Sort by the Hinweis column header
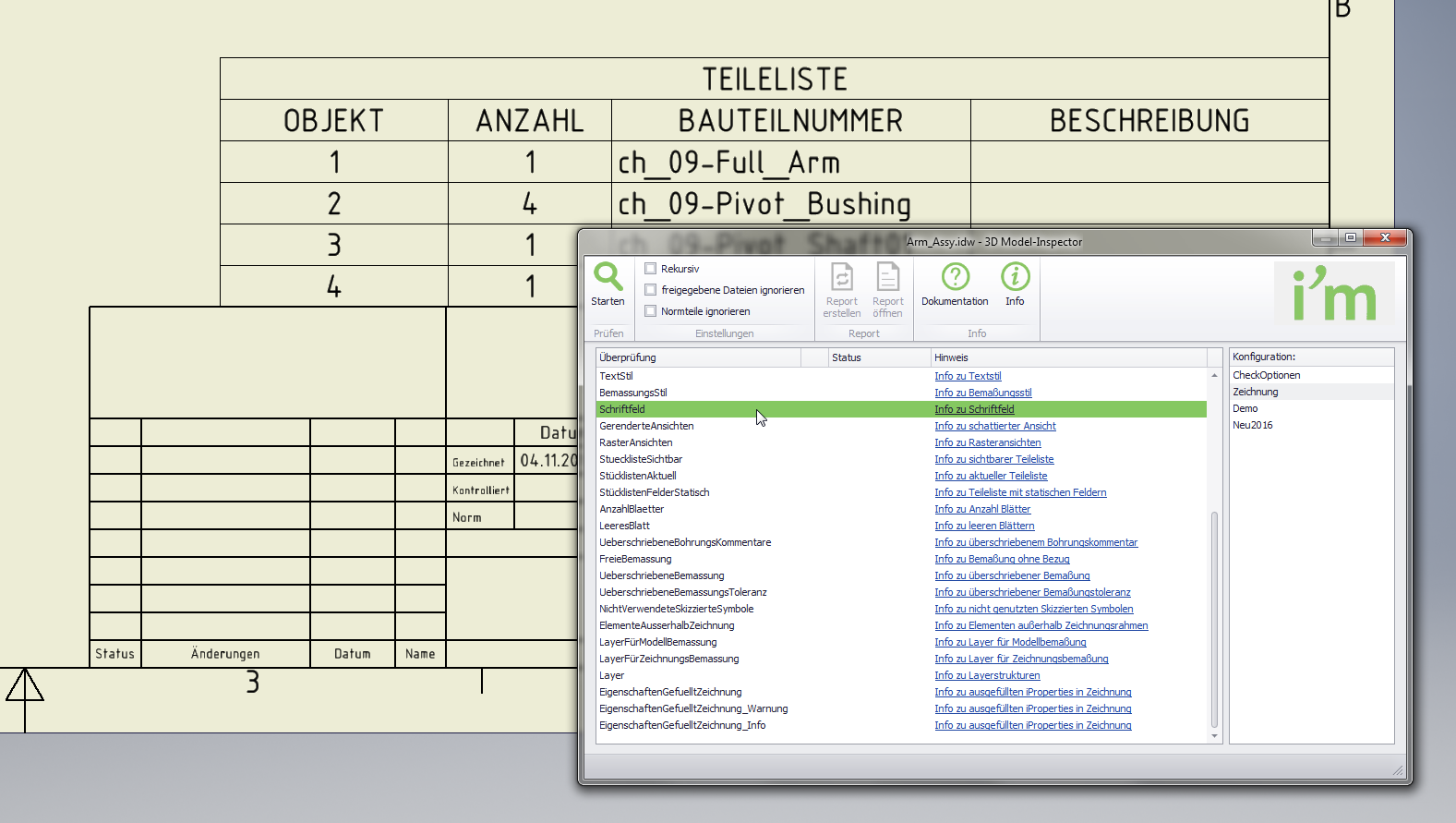 1068,357
